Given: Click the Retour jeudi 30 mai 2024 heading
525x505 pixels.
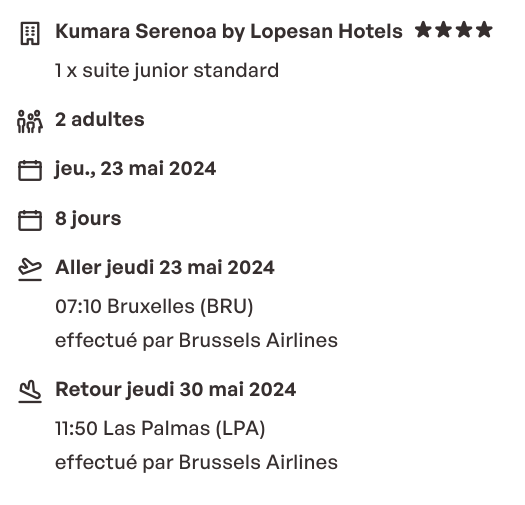Looking at the screenshot, I should (175, 389).
